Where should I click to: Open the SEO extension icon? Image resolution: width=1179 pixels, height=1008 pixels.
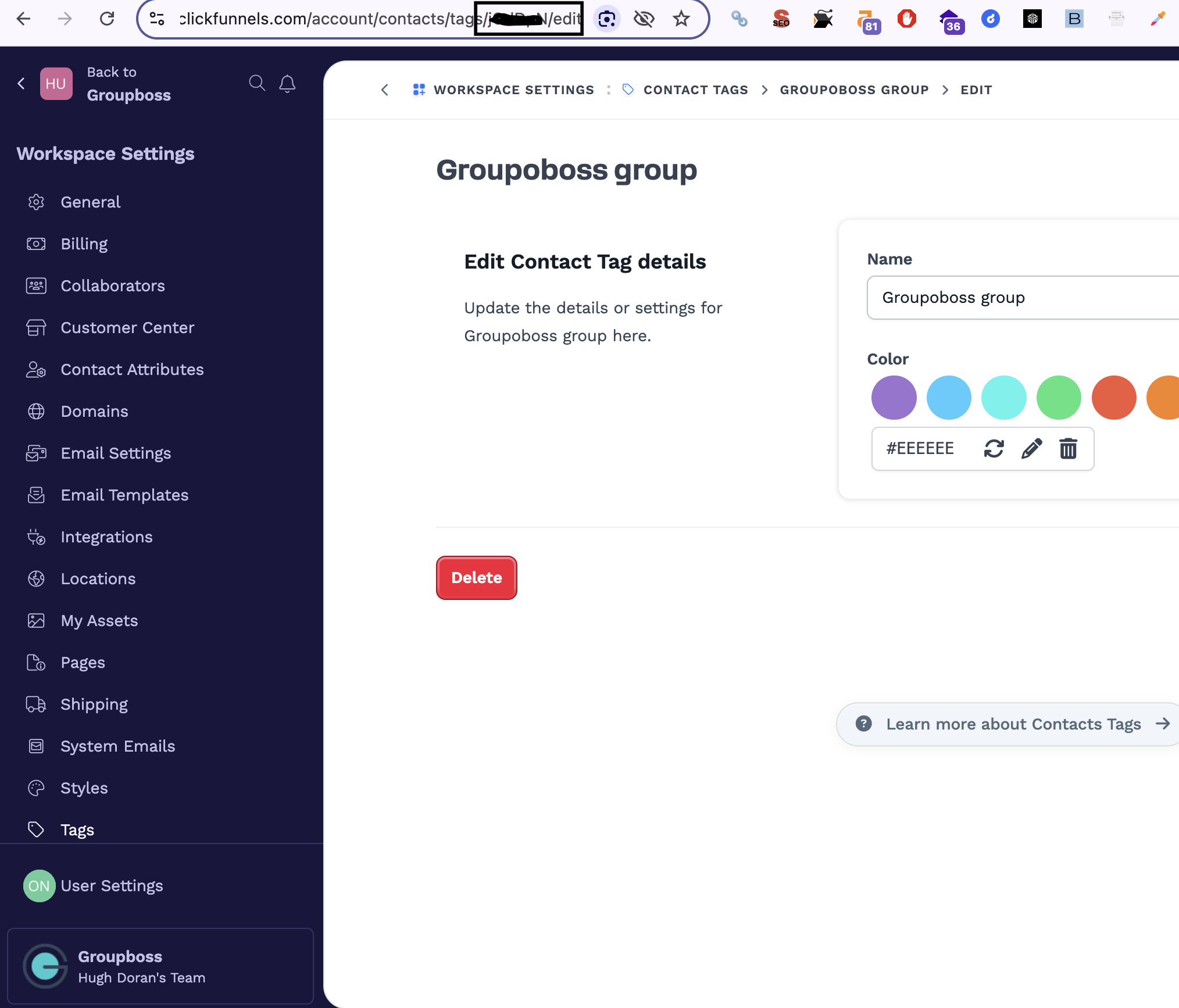(x=781, y=19)
